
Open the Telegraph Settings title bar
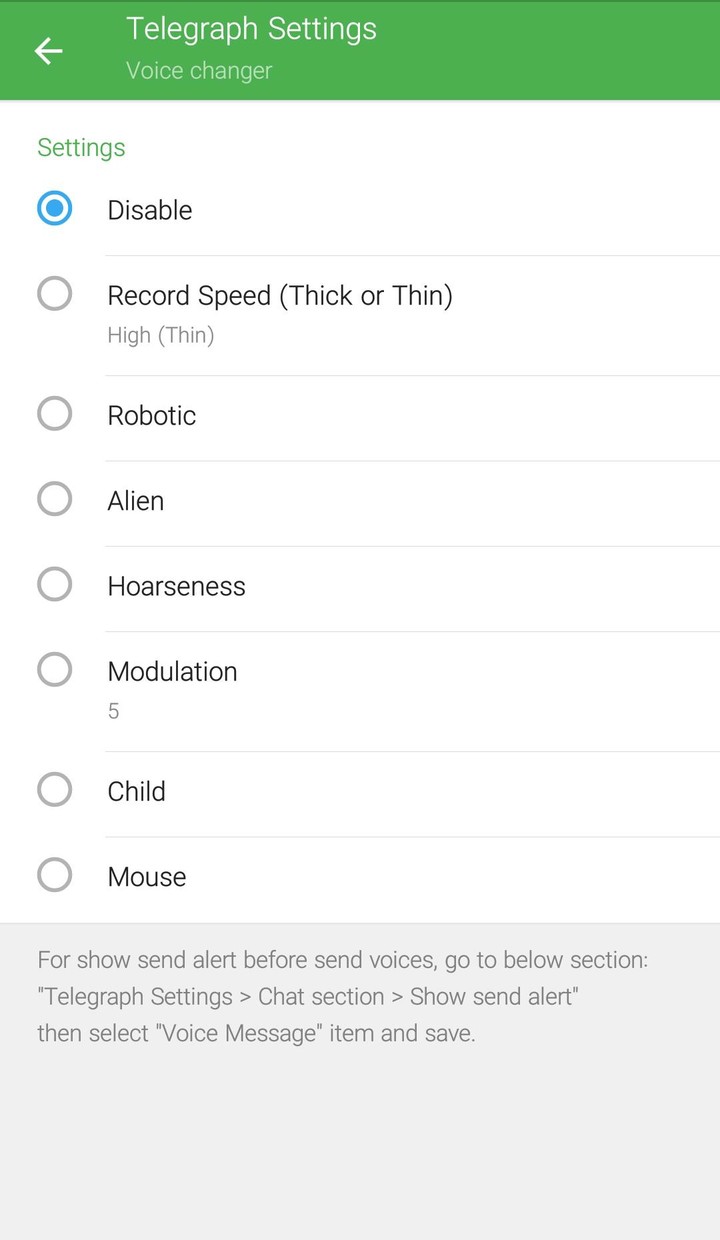pyautogui.click(x=250, y=28)
